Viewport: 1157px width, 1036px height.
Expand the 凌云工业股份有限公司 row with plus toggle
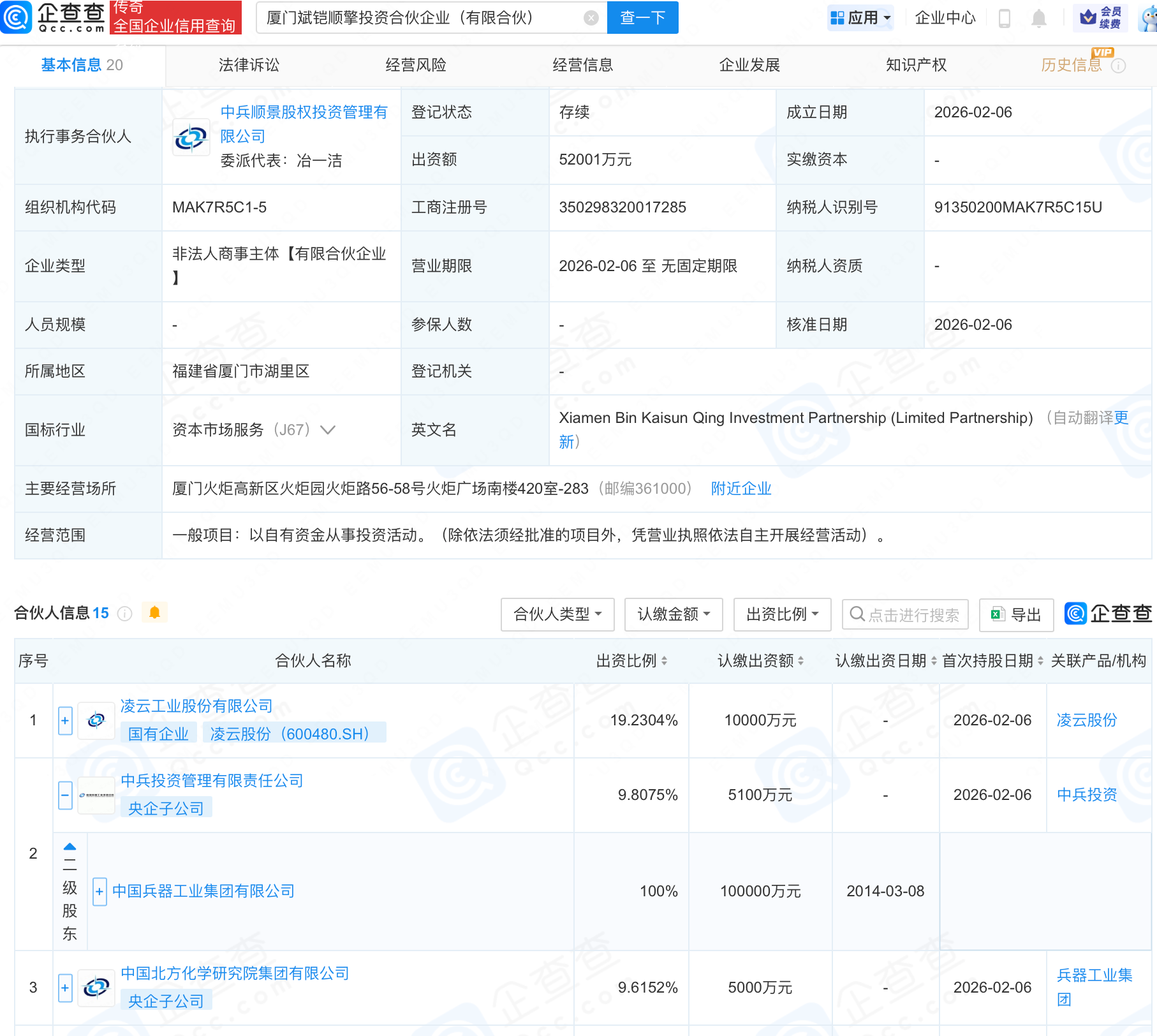pos(65,721)
